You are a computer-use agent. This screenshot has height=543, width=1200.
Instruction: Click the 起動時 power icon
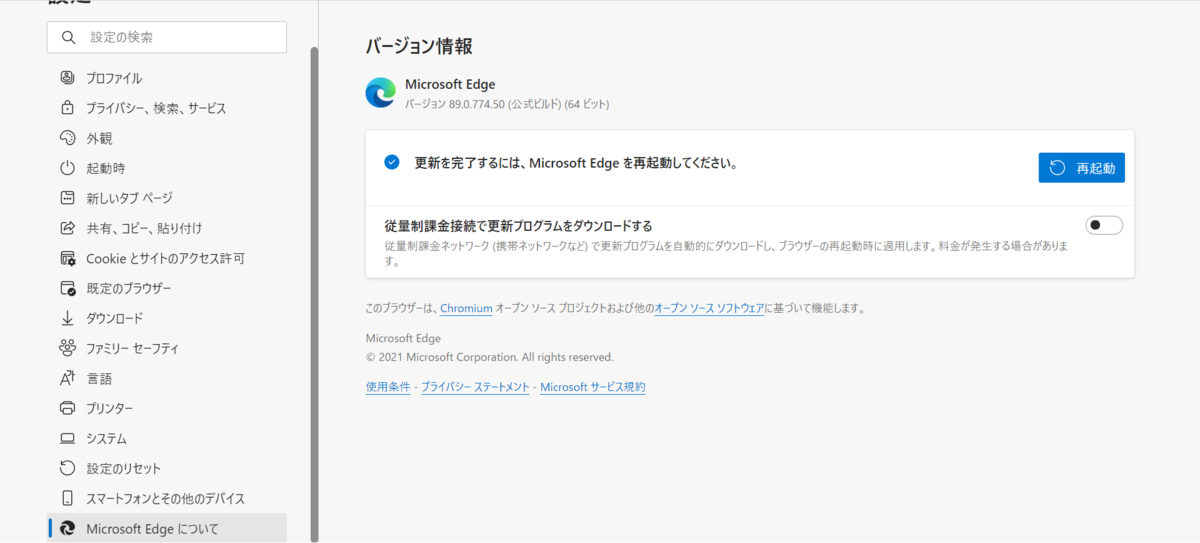pyautogui.click(x=68, y=168)
